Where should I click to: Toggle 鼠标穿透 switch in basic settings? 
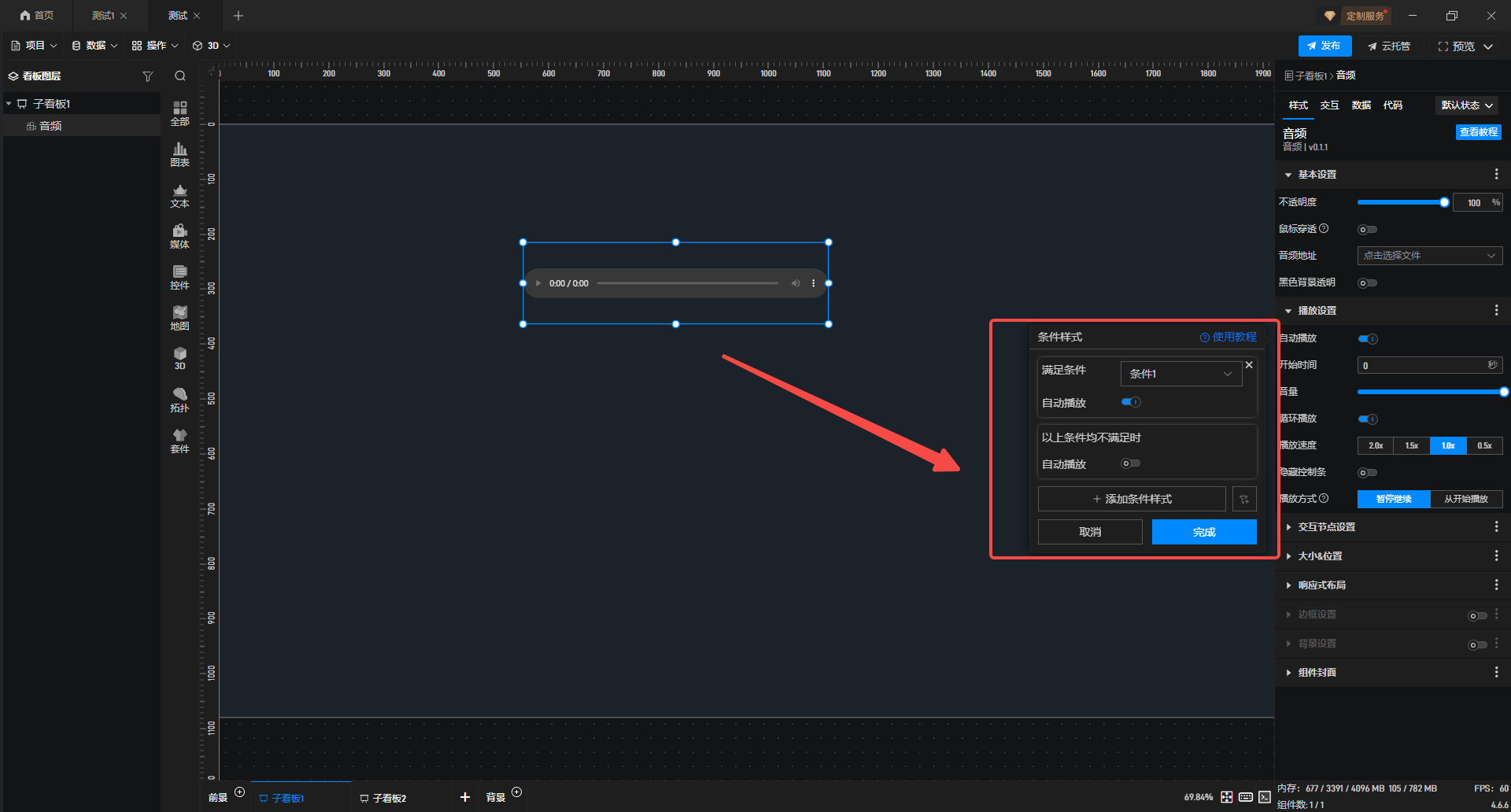point(1368,230)
